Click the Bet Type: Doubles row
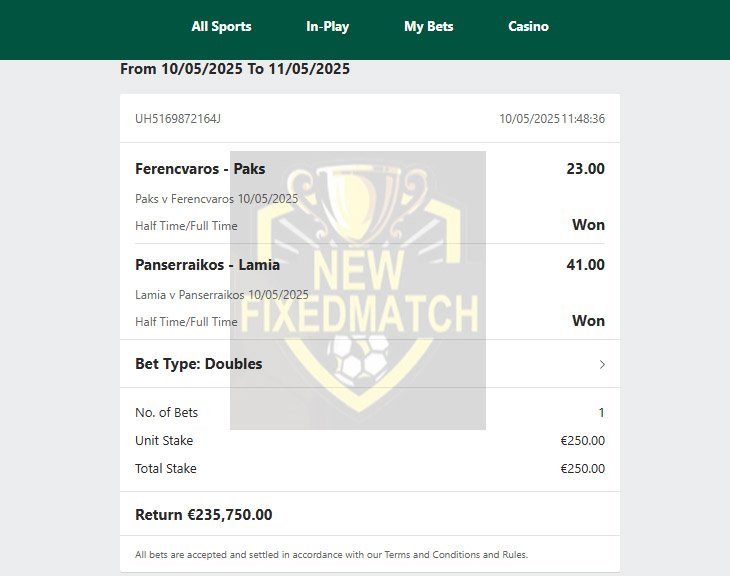730x576 pixels. 370,364
